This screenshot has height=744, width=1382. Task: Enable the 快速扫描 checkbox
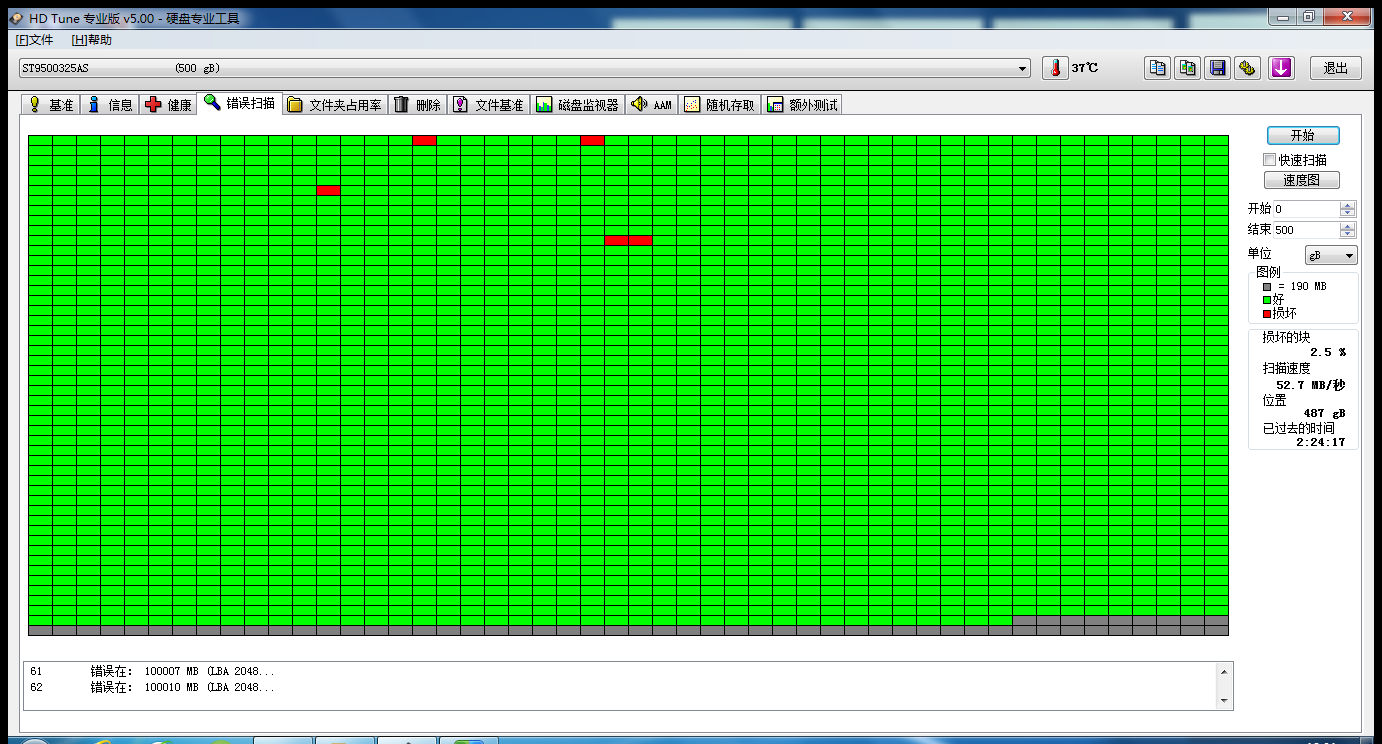tap(1270, 160)
